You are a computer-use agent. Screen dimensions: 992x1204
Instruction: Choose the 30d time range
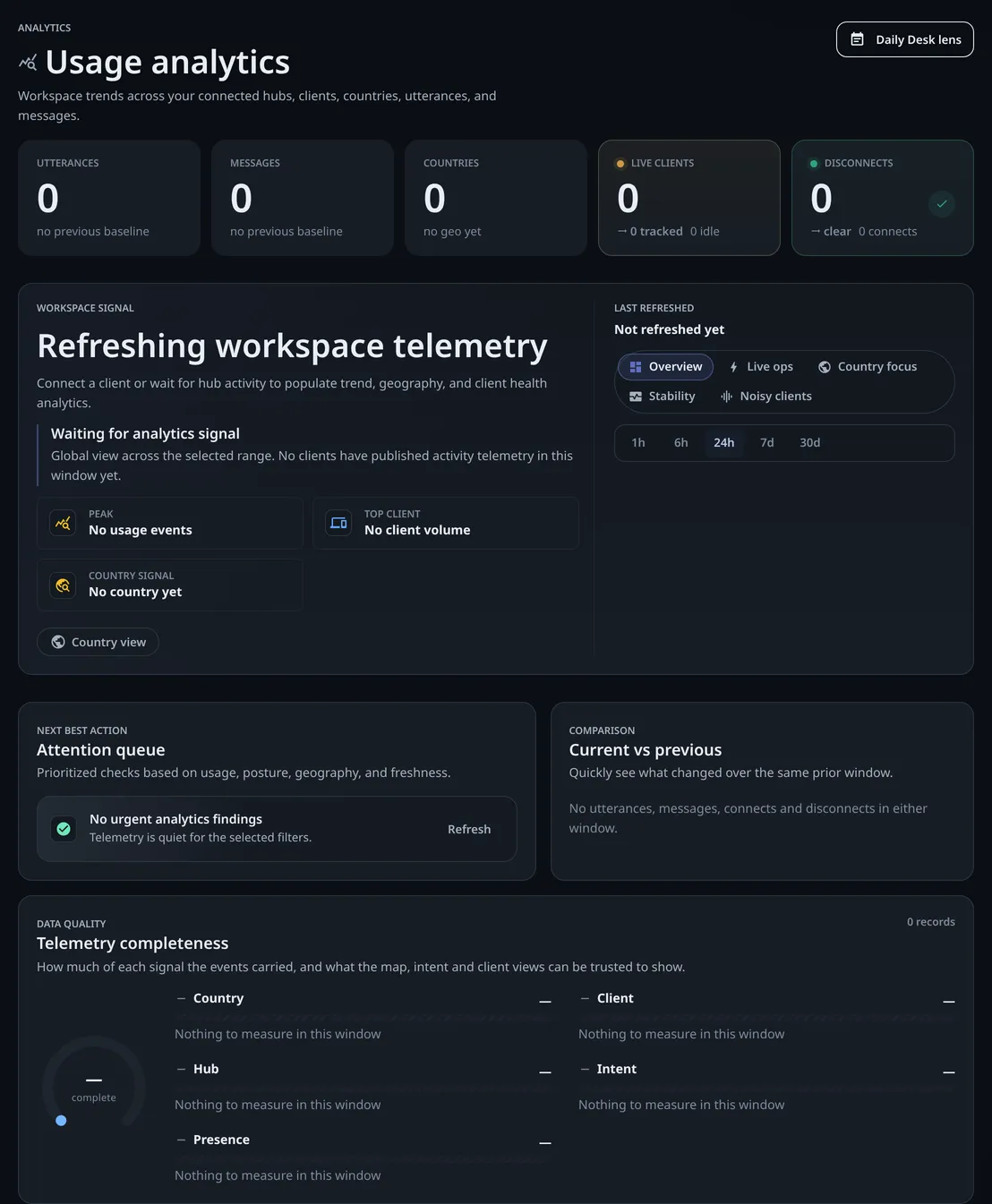(x=810, y=443)
